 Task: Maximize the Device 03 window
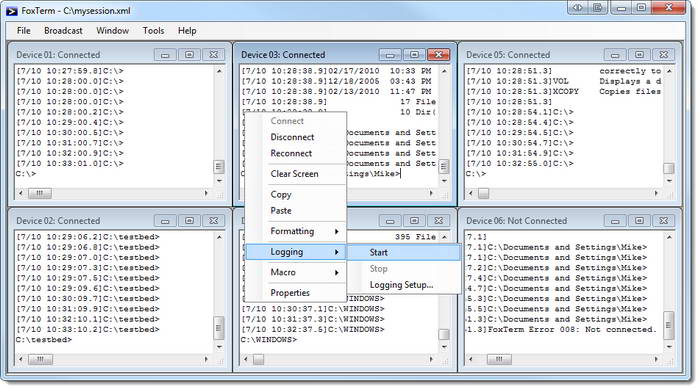tap(414, 55)
